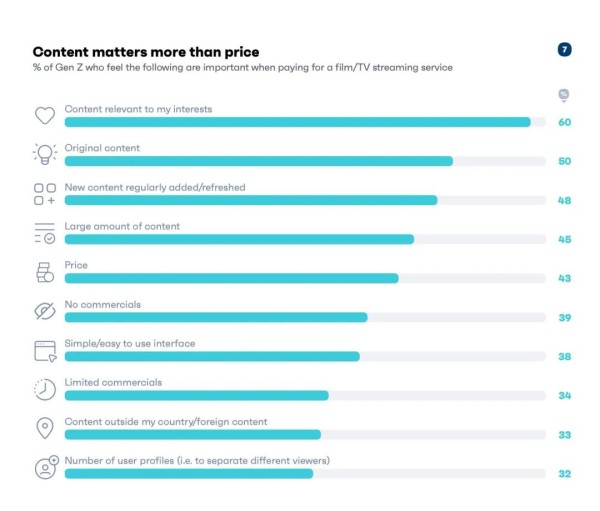The width and height of the screenshot is (600, 511).
Task: Click the grid-plus icon for new content
Action: pyautogui.click(x=44, y=193)
